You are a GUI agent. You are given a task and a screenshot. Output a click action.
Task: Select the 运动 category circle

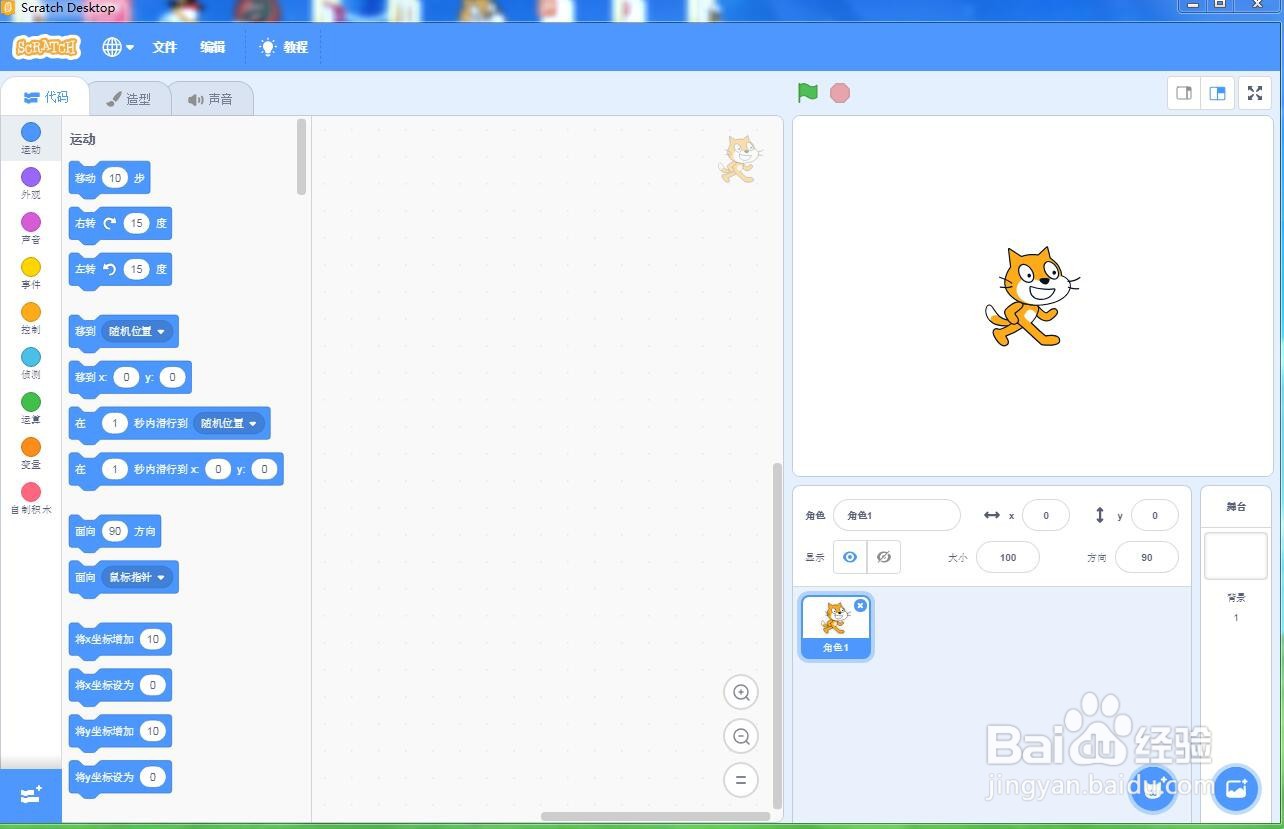tap(31, 132)
